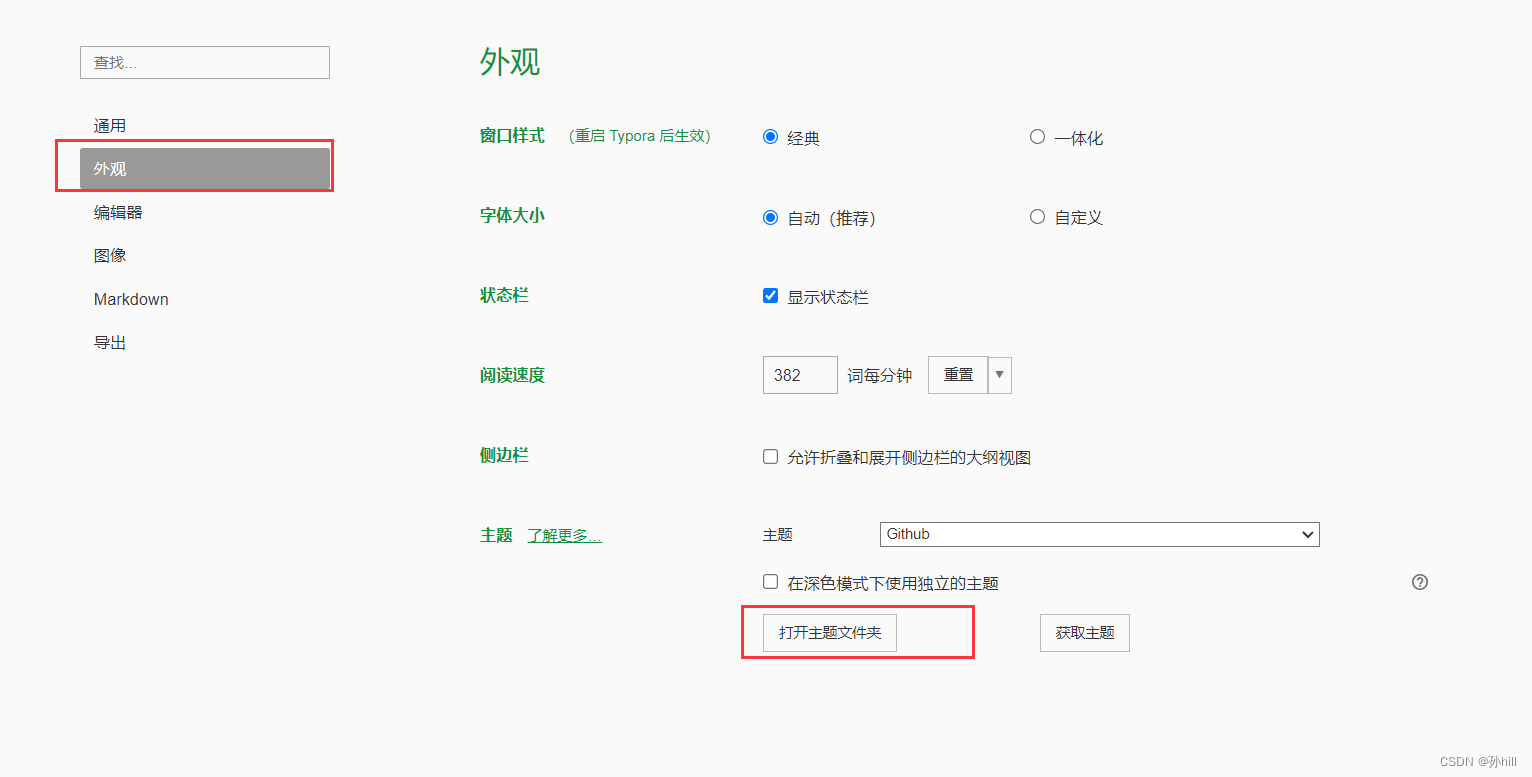This screenshot has height=777, width=1532.
Task: Click the 打开主题文件夹 button
Action: 830,633
